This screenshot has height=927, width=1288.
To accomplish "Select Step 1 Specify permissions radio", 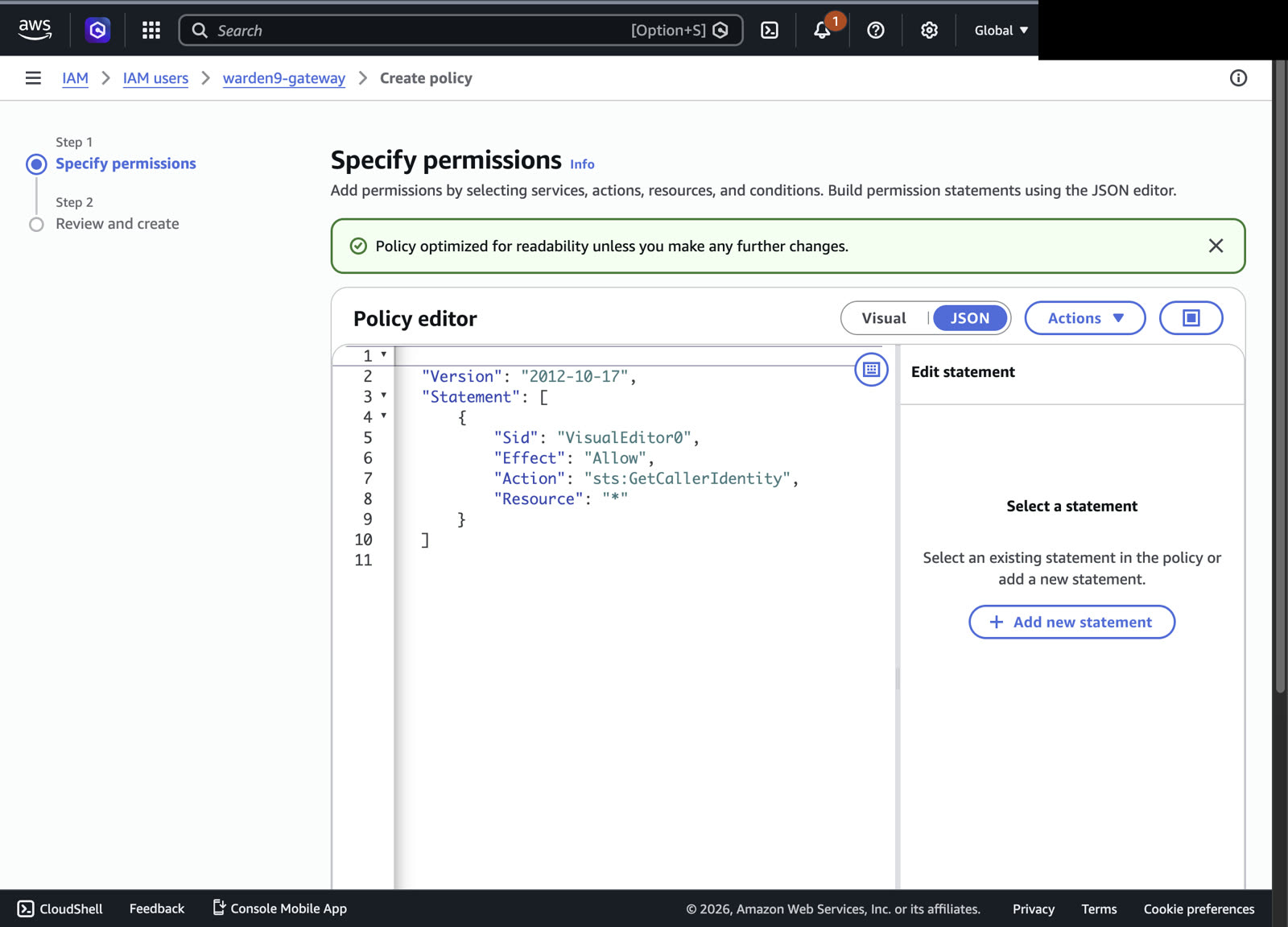I will 36,164.
